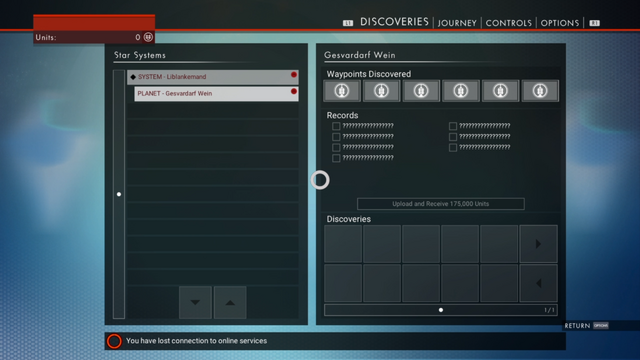640x360 pixels.
Task: Open the Discoveries tab
Action: (x=394, y=22)
